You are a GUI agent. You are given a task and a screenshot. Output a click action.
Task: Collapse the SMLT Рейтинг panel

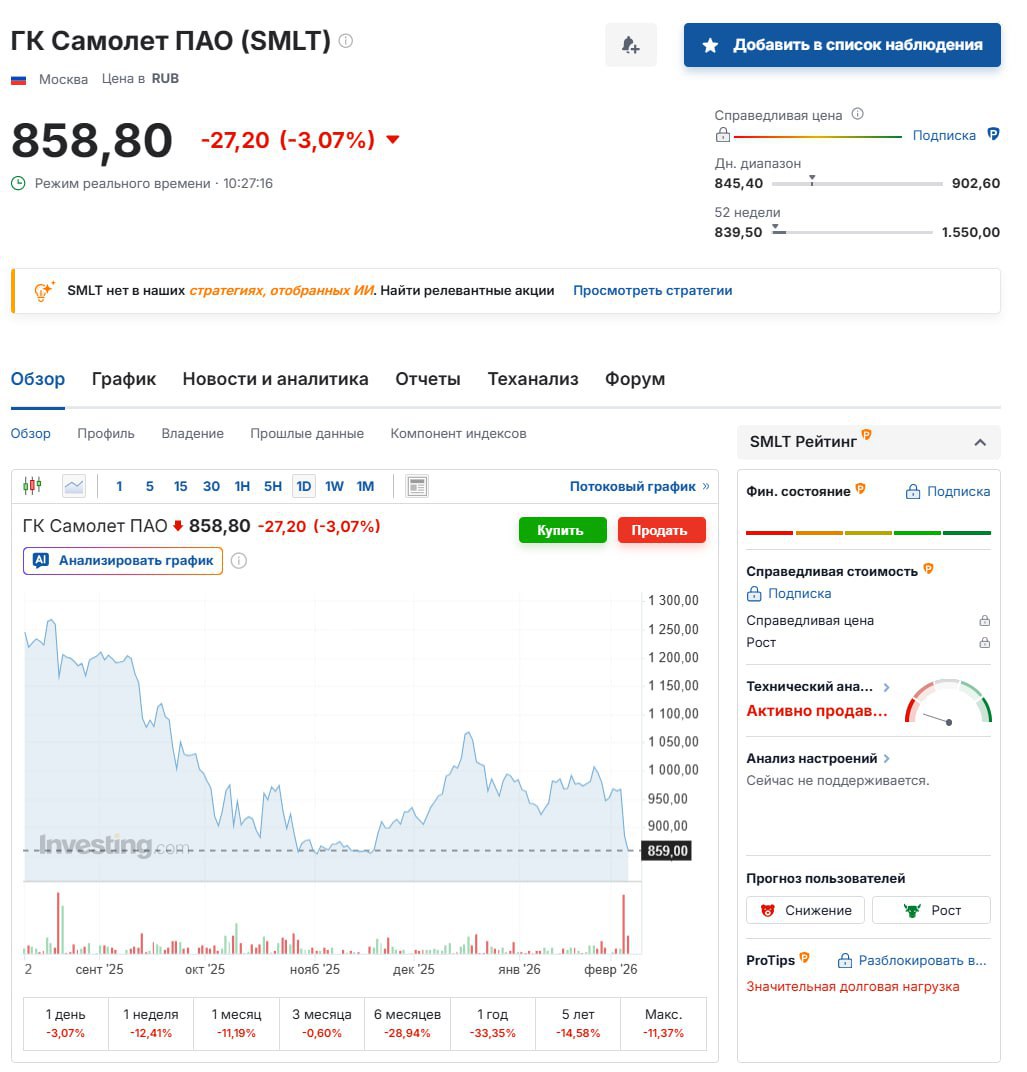(x=980, y=442)
